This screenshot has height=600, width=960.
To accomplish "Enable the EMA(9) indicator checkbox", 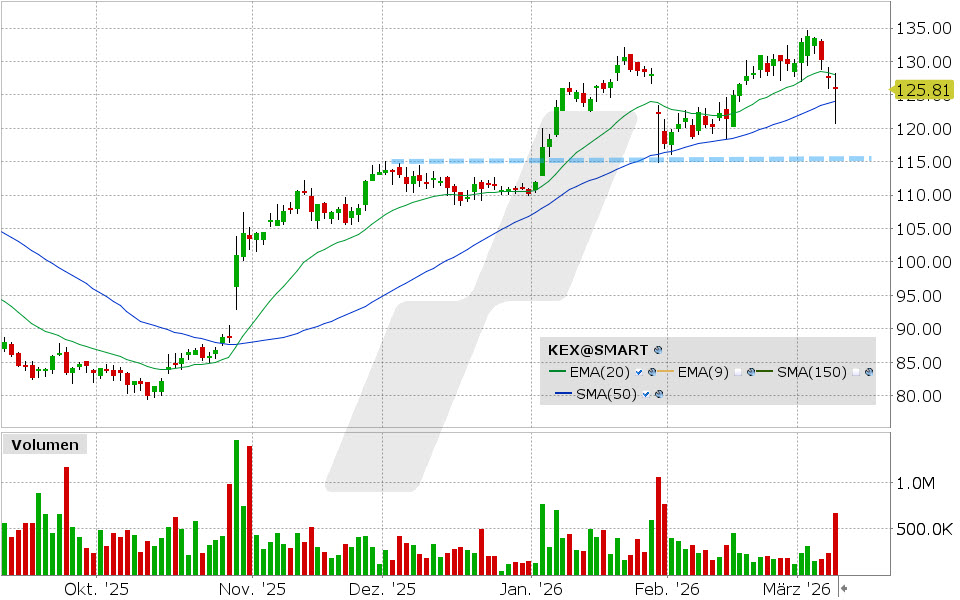I will tap(738, 371).
